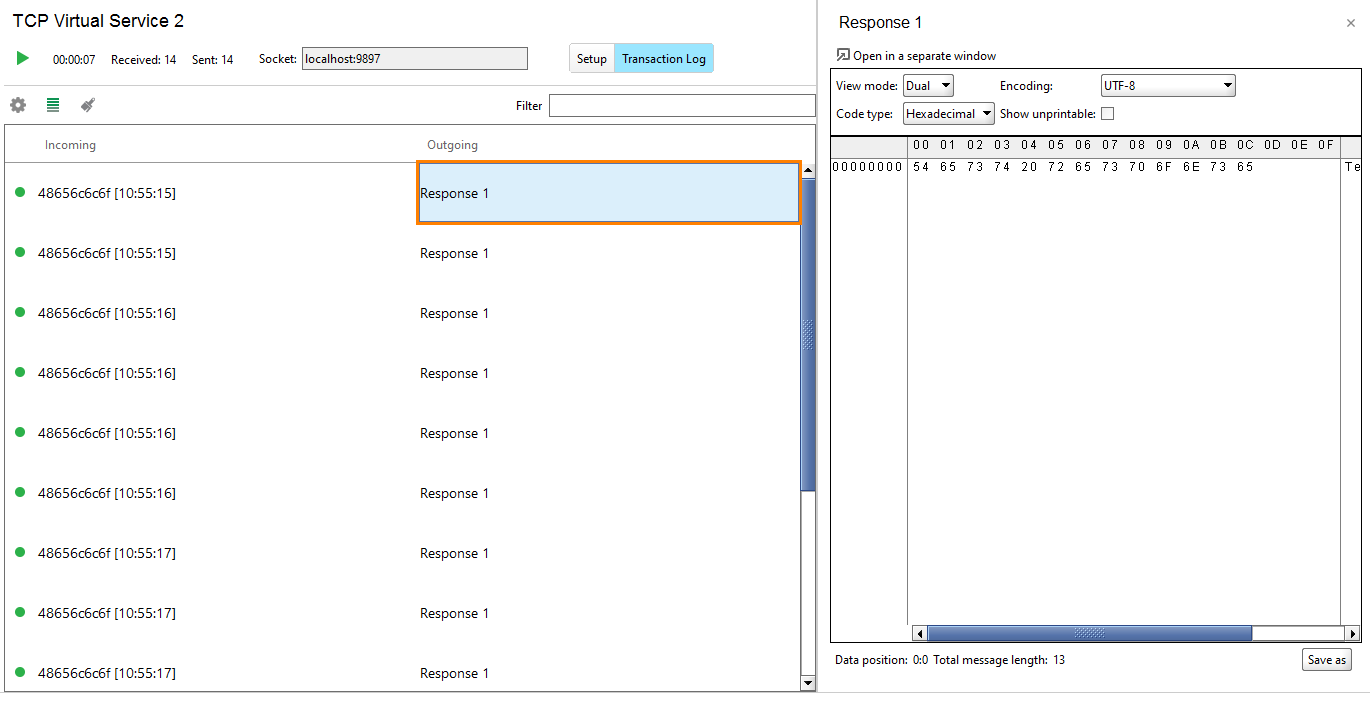Image resolution: width=1370 pixels, height=720 pixels.
Task: Click the horizontal scrollbar in the hex viewer
Action: click(1090, 632)
